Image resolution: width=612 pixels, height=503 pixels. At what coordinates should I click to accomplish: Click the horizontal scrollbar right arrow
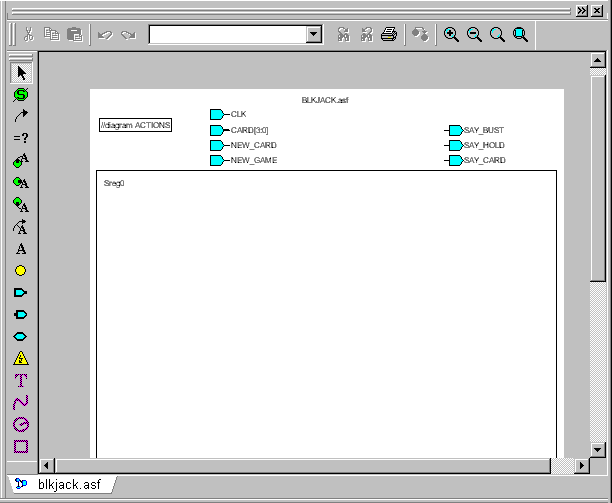pos(582,466)
